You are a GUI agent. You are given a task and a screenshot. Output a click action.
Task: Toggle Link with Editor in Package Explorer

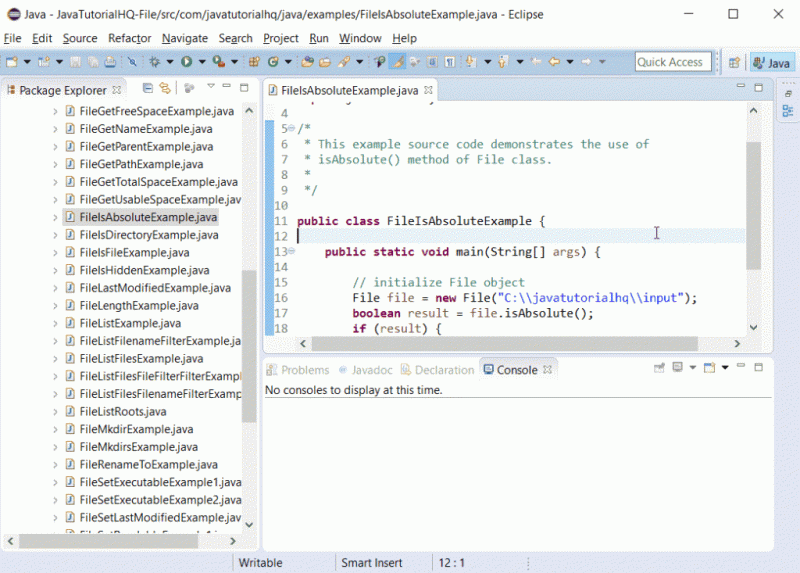(x=165, y=88)
